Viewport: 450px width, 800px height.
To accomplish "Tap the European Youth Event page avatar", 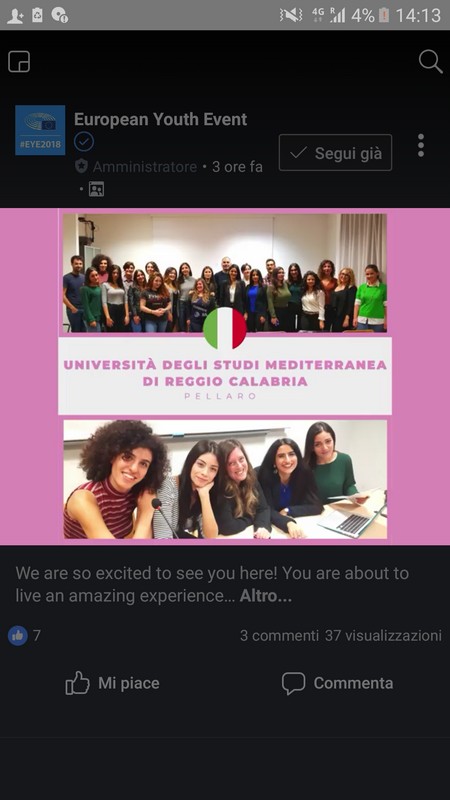I will 40,130.
